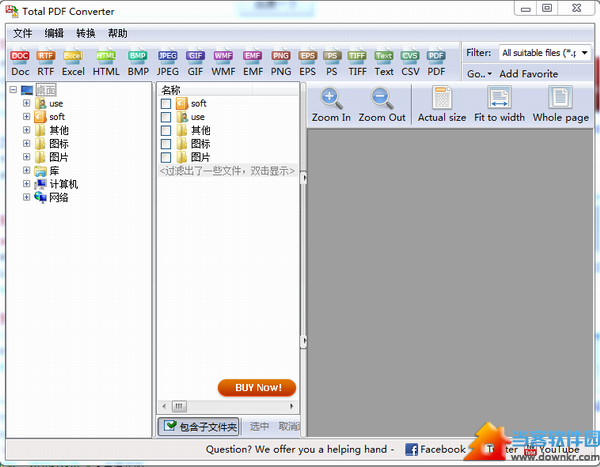Click the file list horizontal scrollbar thumb

pyautogui.click(x=179, y=406)
